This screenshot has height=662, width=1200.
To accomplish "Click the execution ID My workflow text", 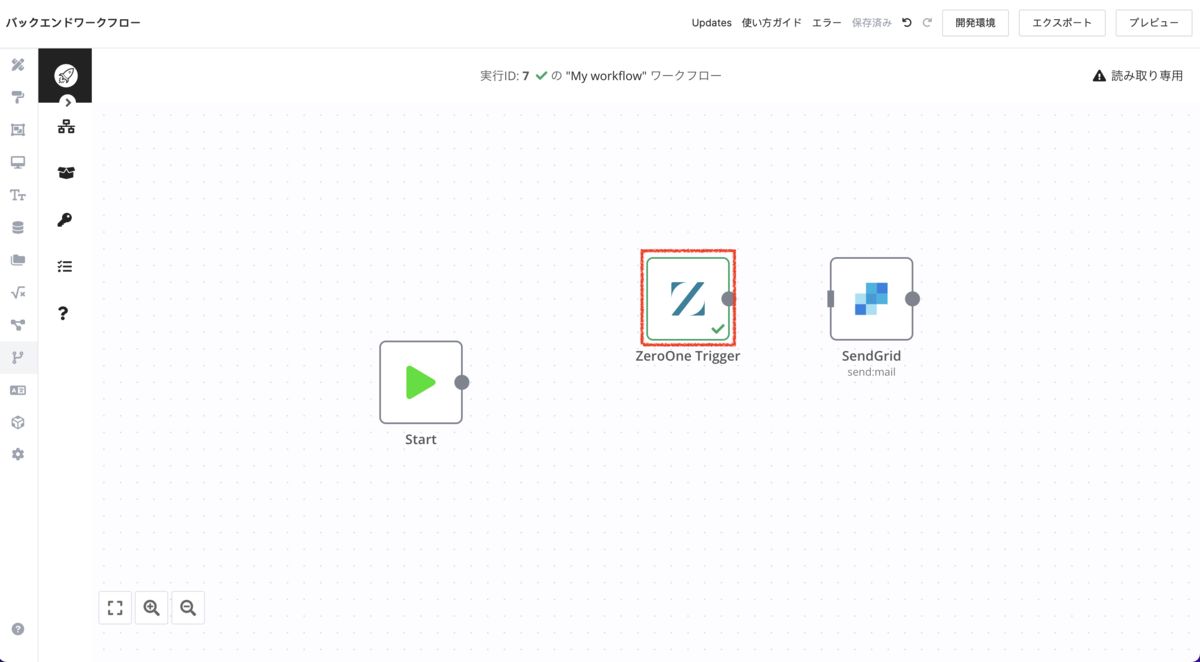I will 601,76.
